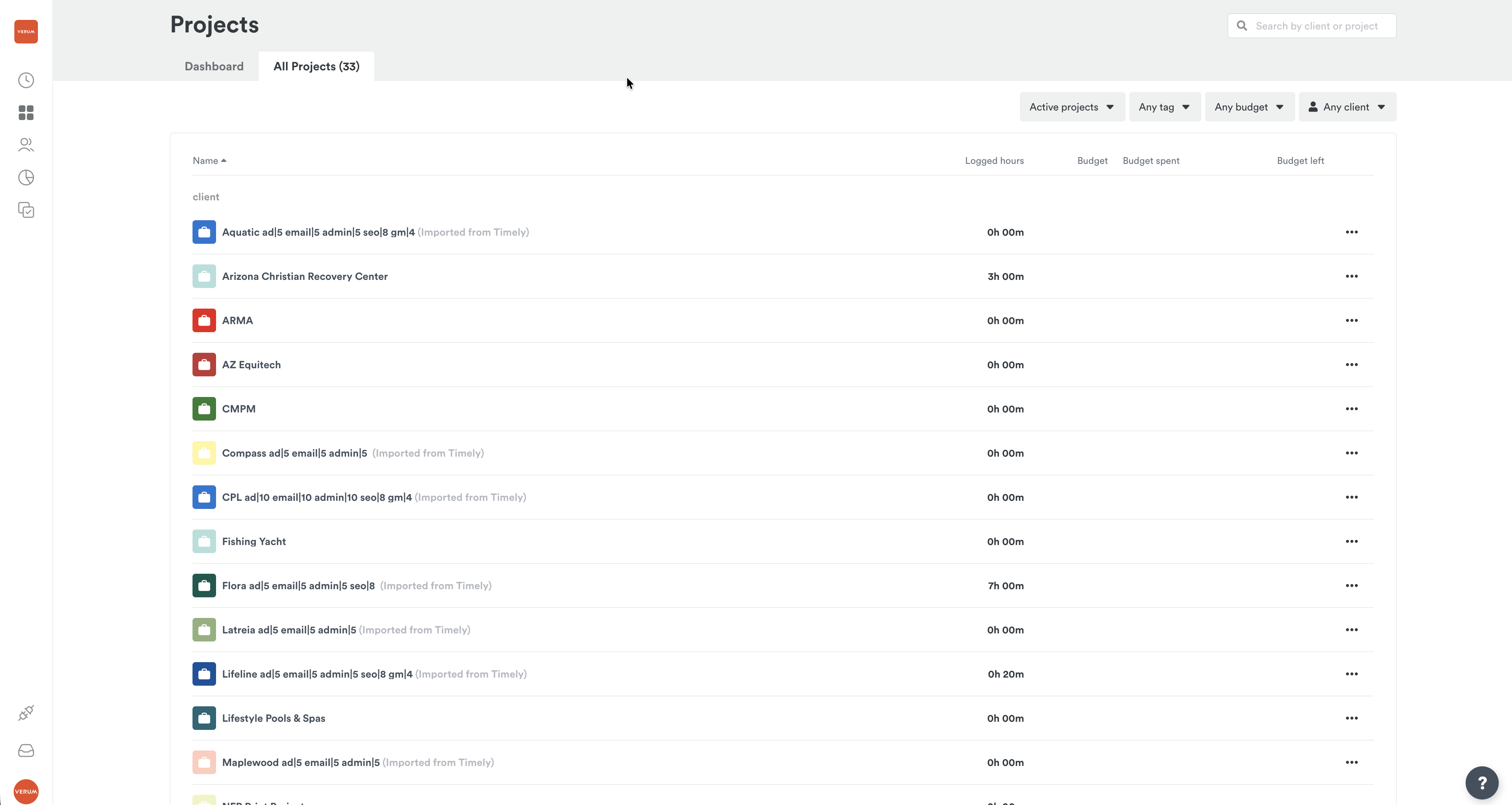Click the search magnifier icon
This screenshot has height=805, width=1512.
pos(1242,26)
